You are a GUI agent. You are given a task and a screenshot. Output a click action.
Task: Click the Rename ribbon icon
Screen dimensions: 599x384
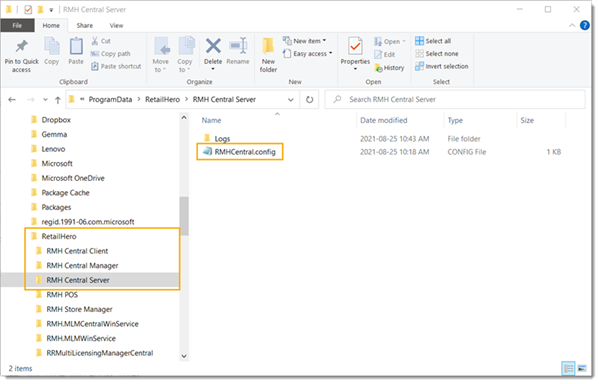(238, 46)
